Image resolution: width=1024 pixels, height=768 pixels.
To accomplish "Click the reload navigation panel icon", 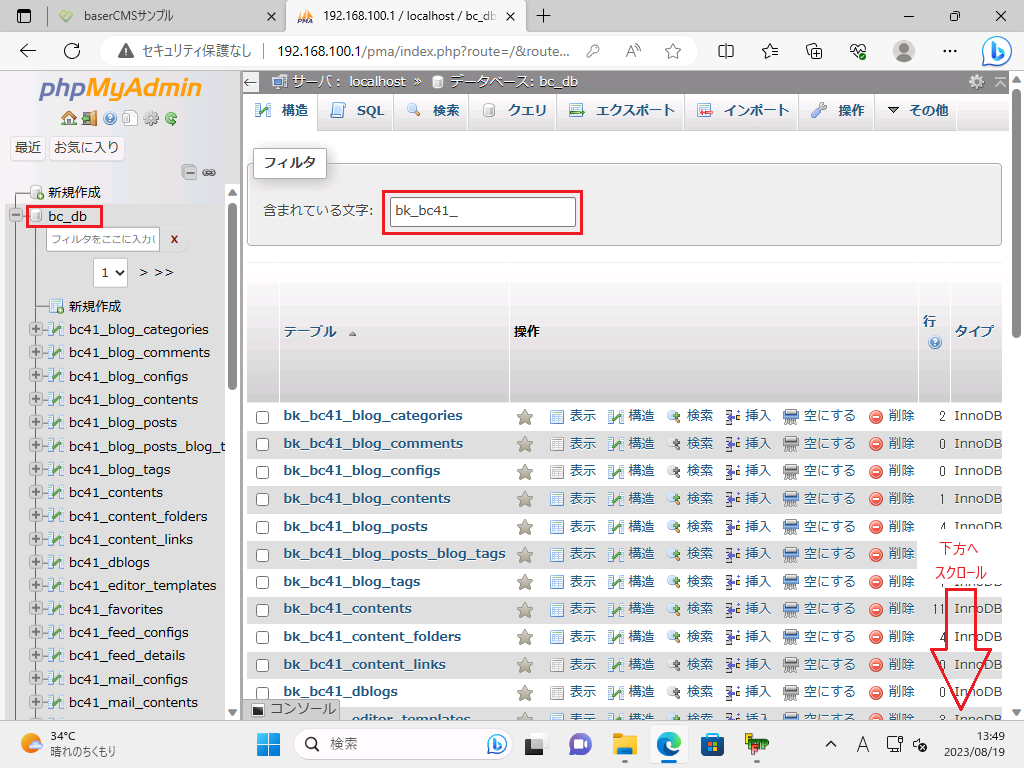I will [171, 118].
